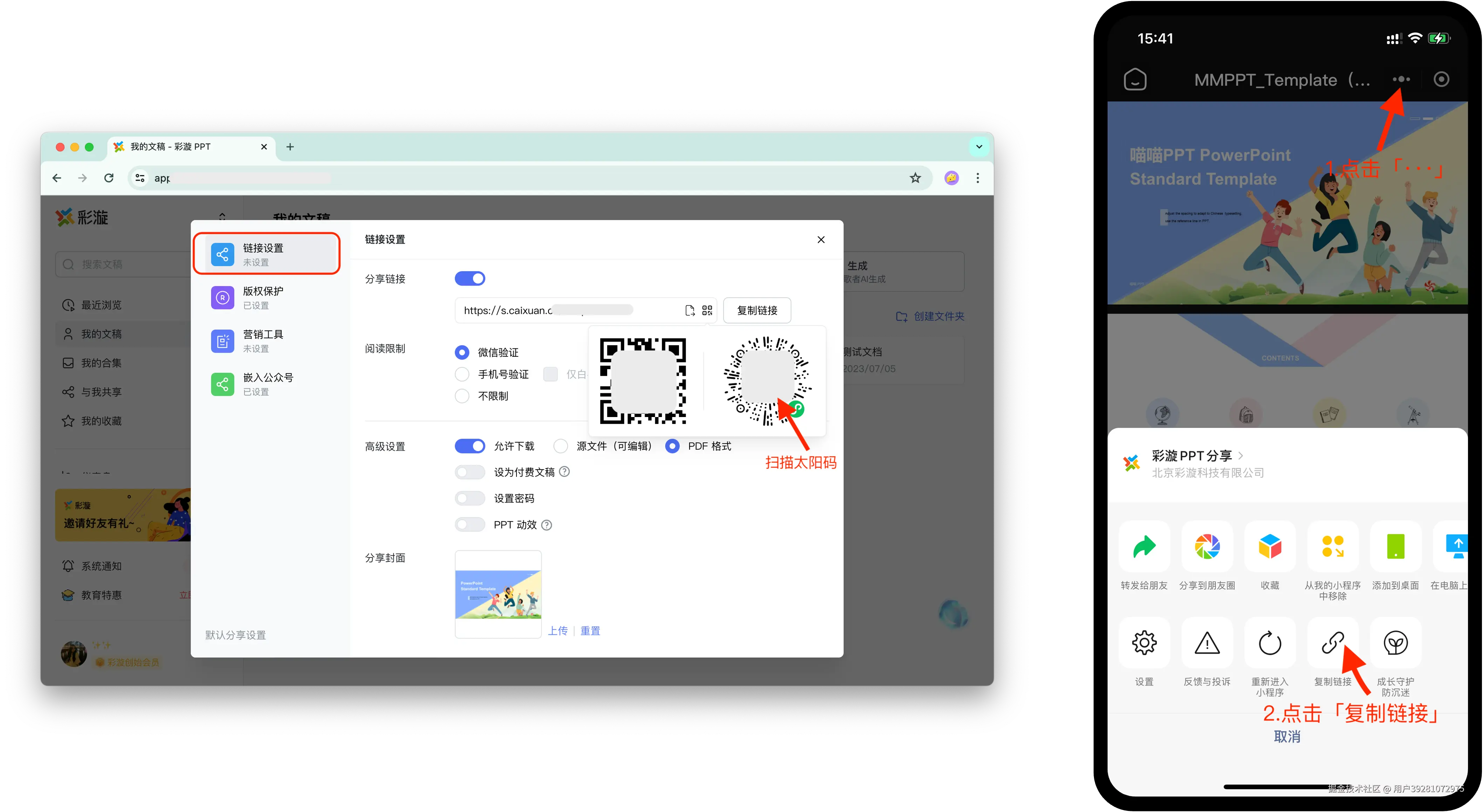The image size is (1483, 812).
Task: Select the 不限制 reading restriction radio
Action: pyautogui.click(x=462, y=396)
